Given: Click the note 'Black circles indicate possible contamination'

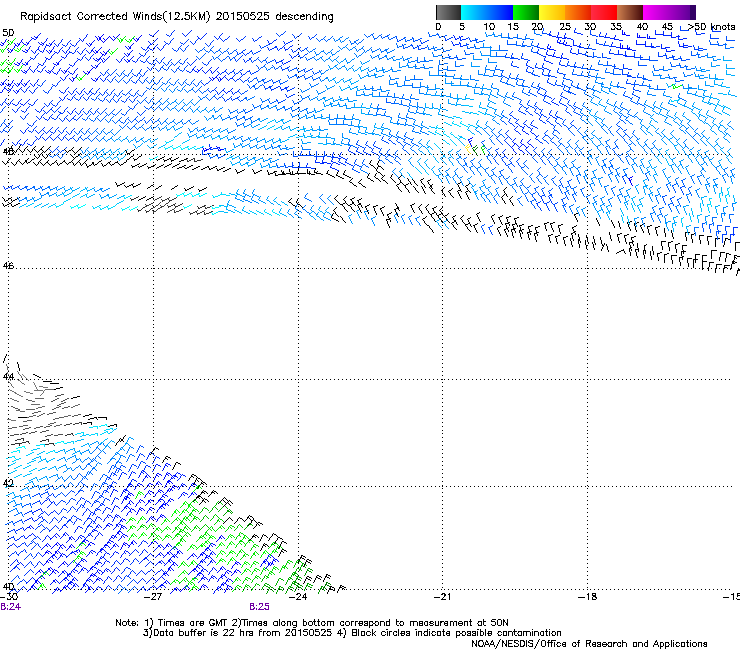Looking at the screenshot, I should [x=456, y=633].
